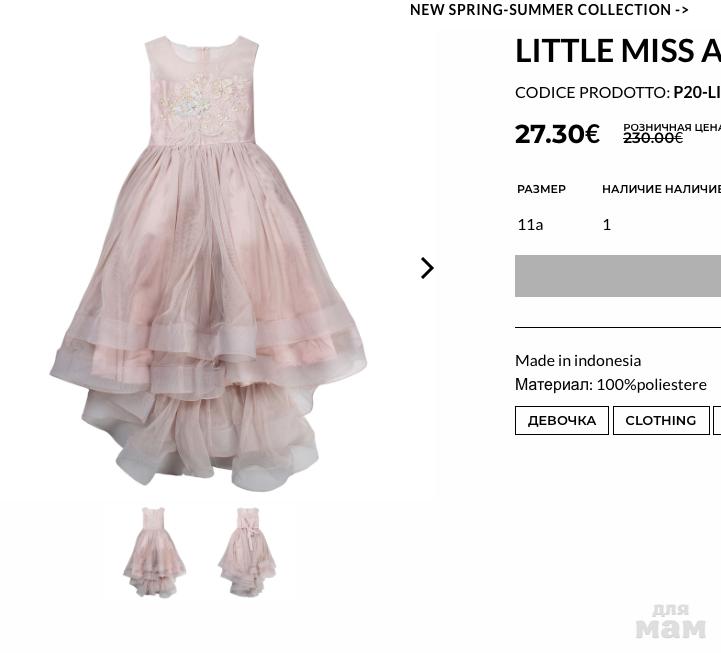Select size 11a
721x653 pixels.
[530, 224]
